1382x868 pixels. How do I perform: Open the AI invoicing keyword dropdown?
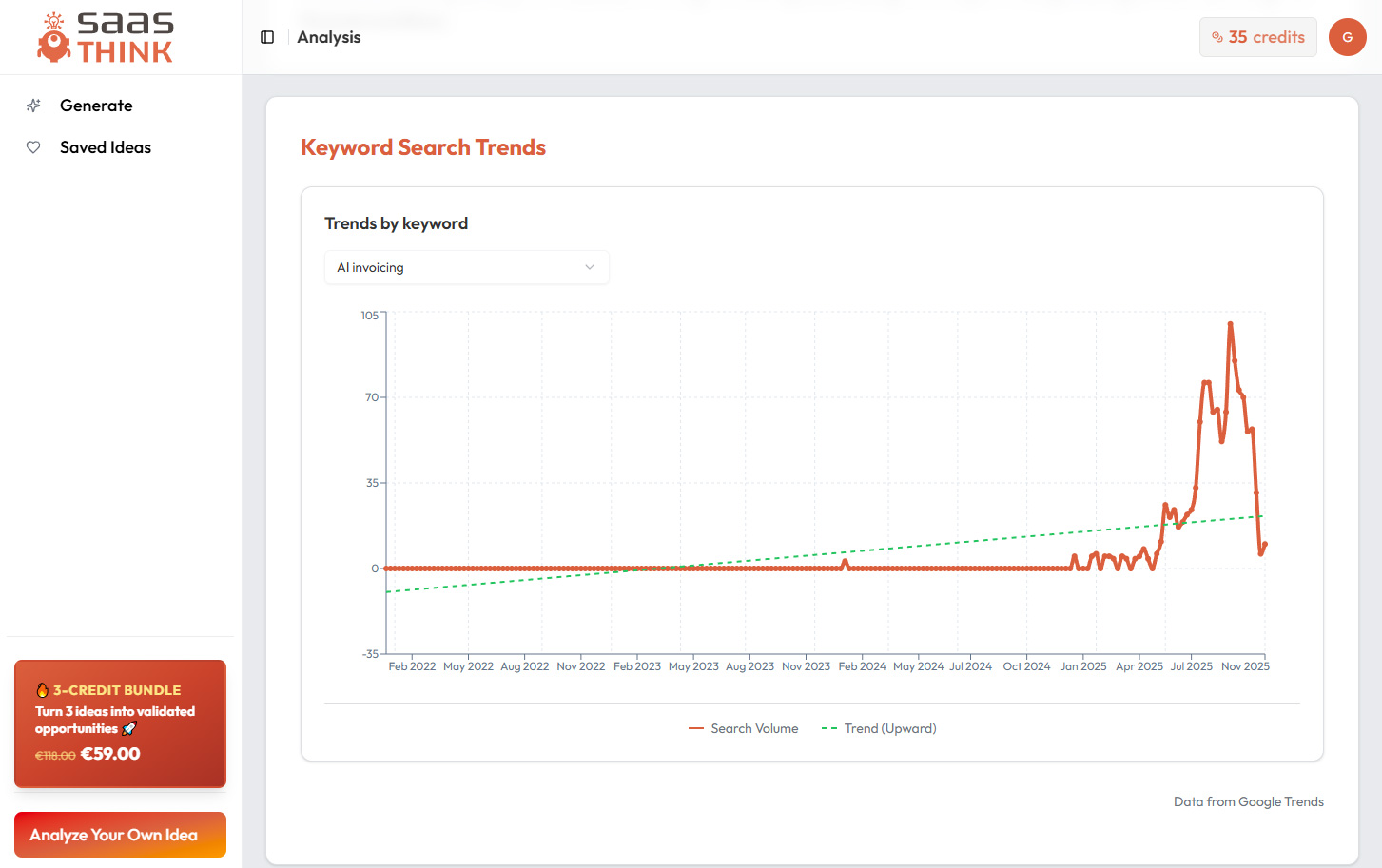(466, 267)
